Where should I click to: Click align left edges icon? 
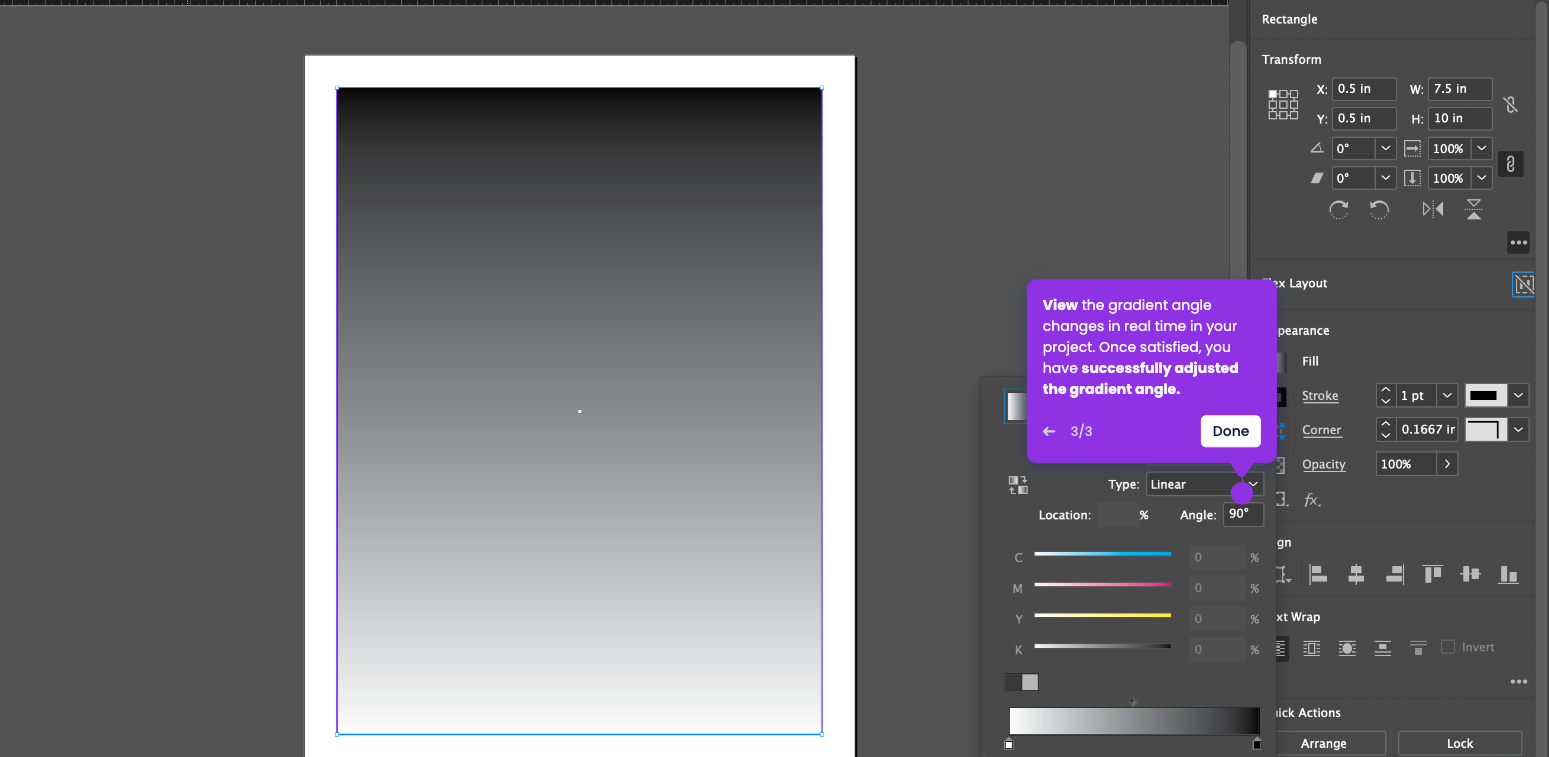[x=1318, y=574]
